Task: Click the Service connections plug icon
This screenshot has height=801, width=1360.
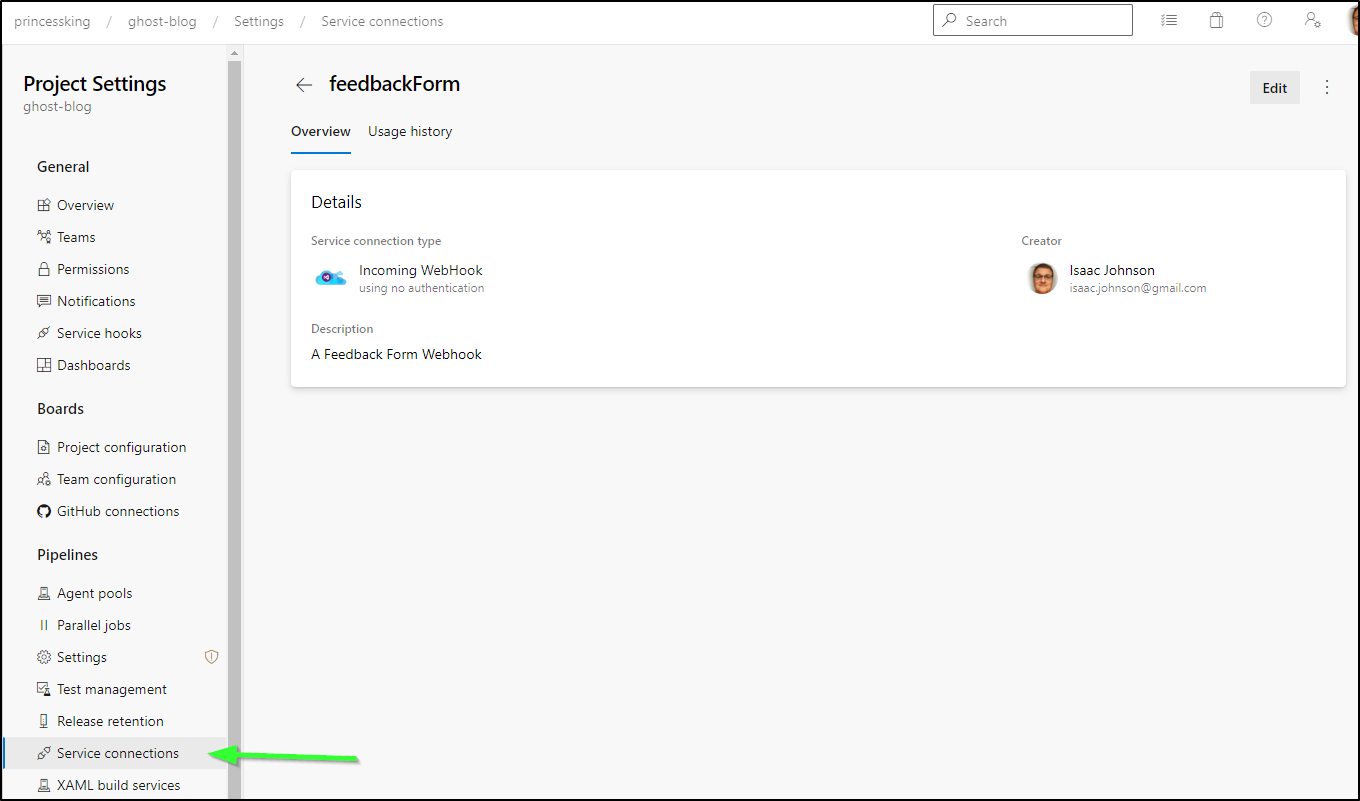Action: (x=44, y=753)
